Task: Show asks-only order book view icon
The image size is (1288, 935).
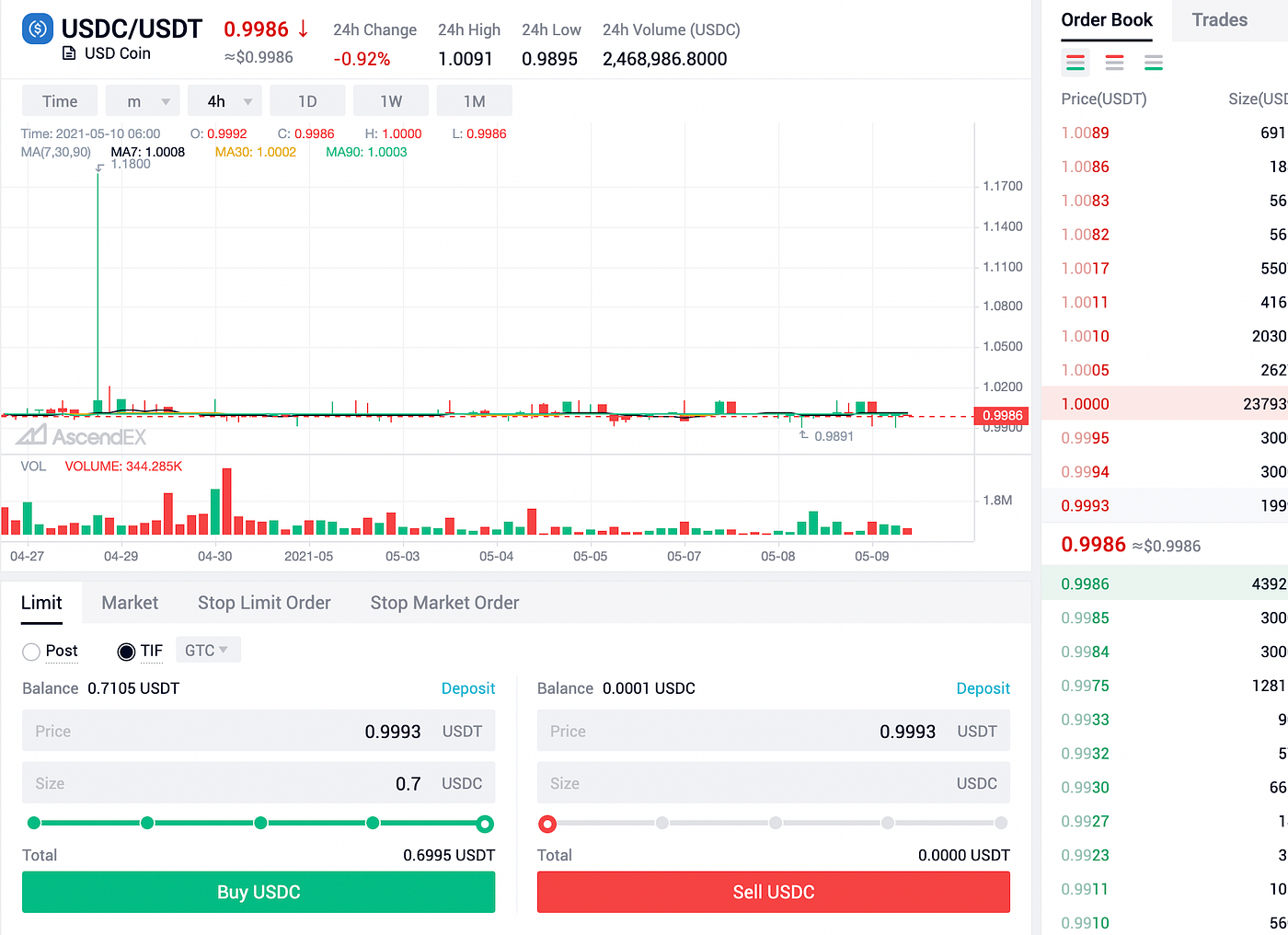Action: 1114,63
